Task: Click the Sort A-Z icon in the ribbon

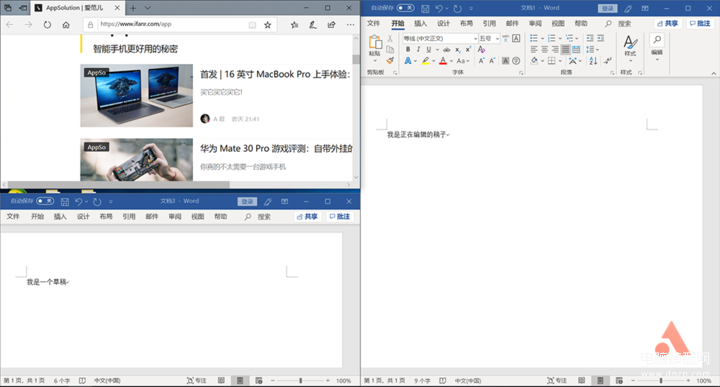Action: coord(593,61)
